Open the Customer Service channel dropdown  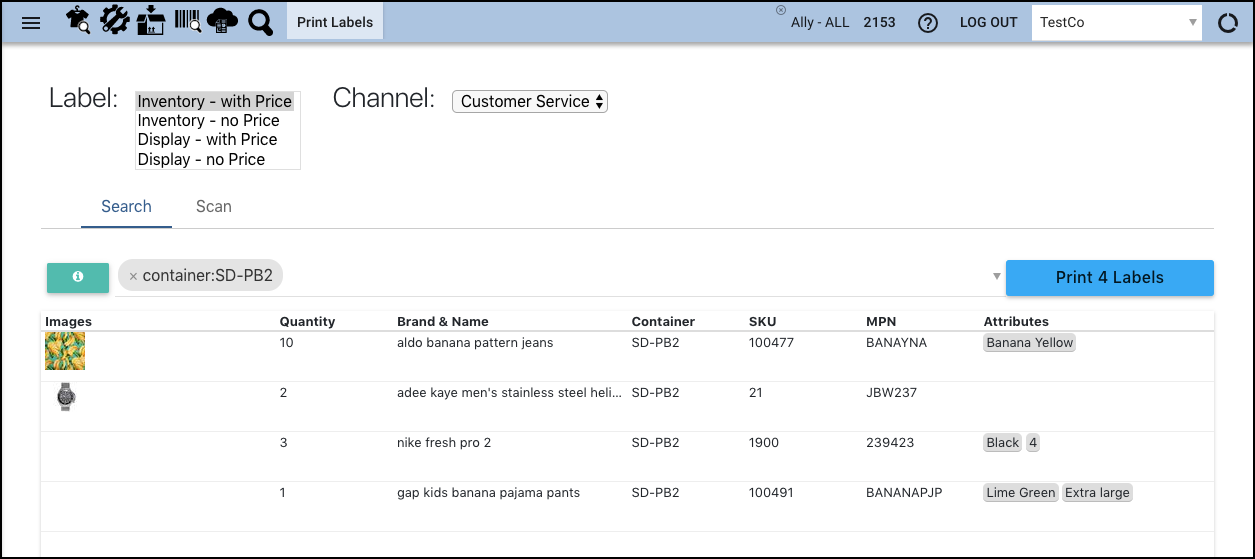click(x=530, y=101)
